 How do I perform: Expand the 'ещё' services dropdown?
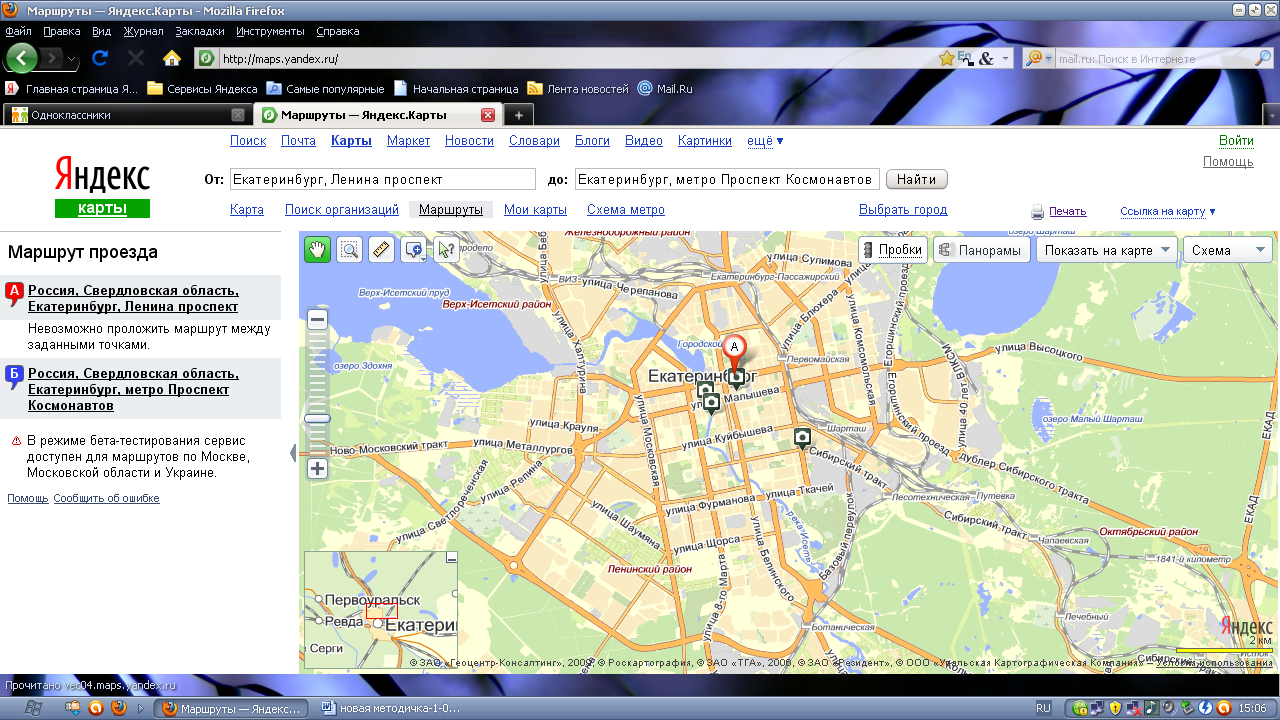point(766,141)
